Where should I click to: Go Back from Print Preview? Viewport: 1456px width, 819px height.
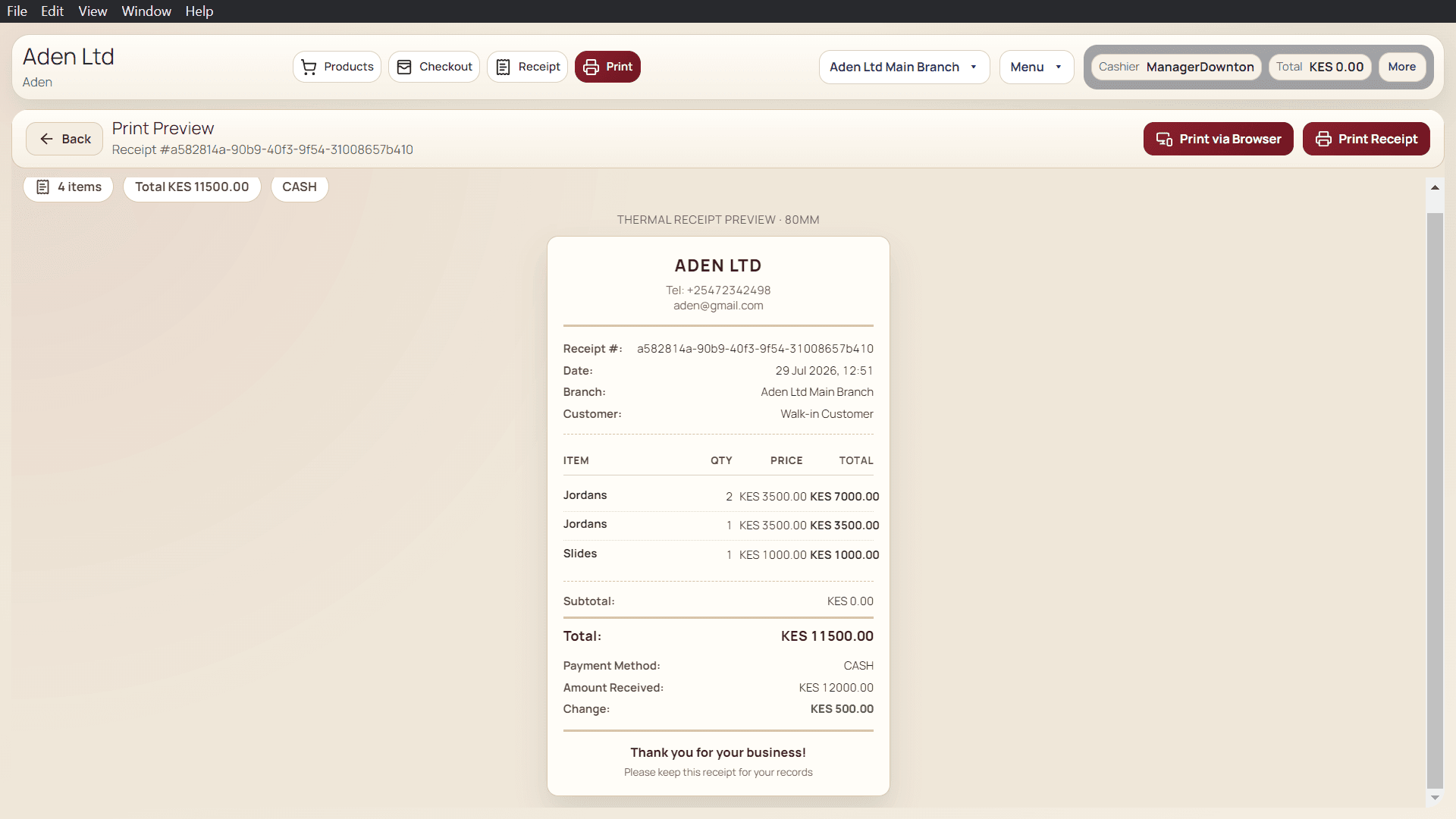(64, 139)
